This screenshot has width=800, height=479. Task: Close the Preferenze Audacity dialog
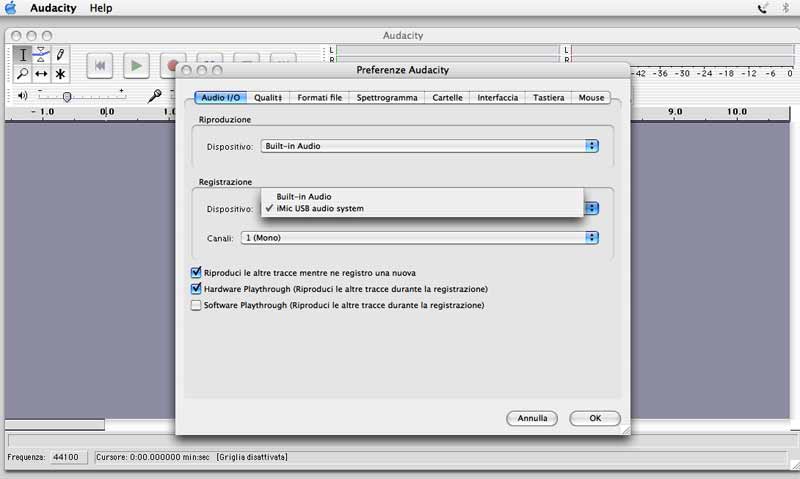(x=186, y=70)
